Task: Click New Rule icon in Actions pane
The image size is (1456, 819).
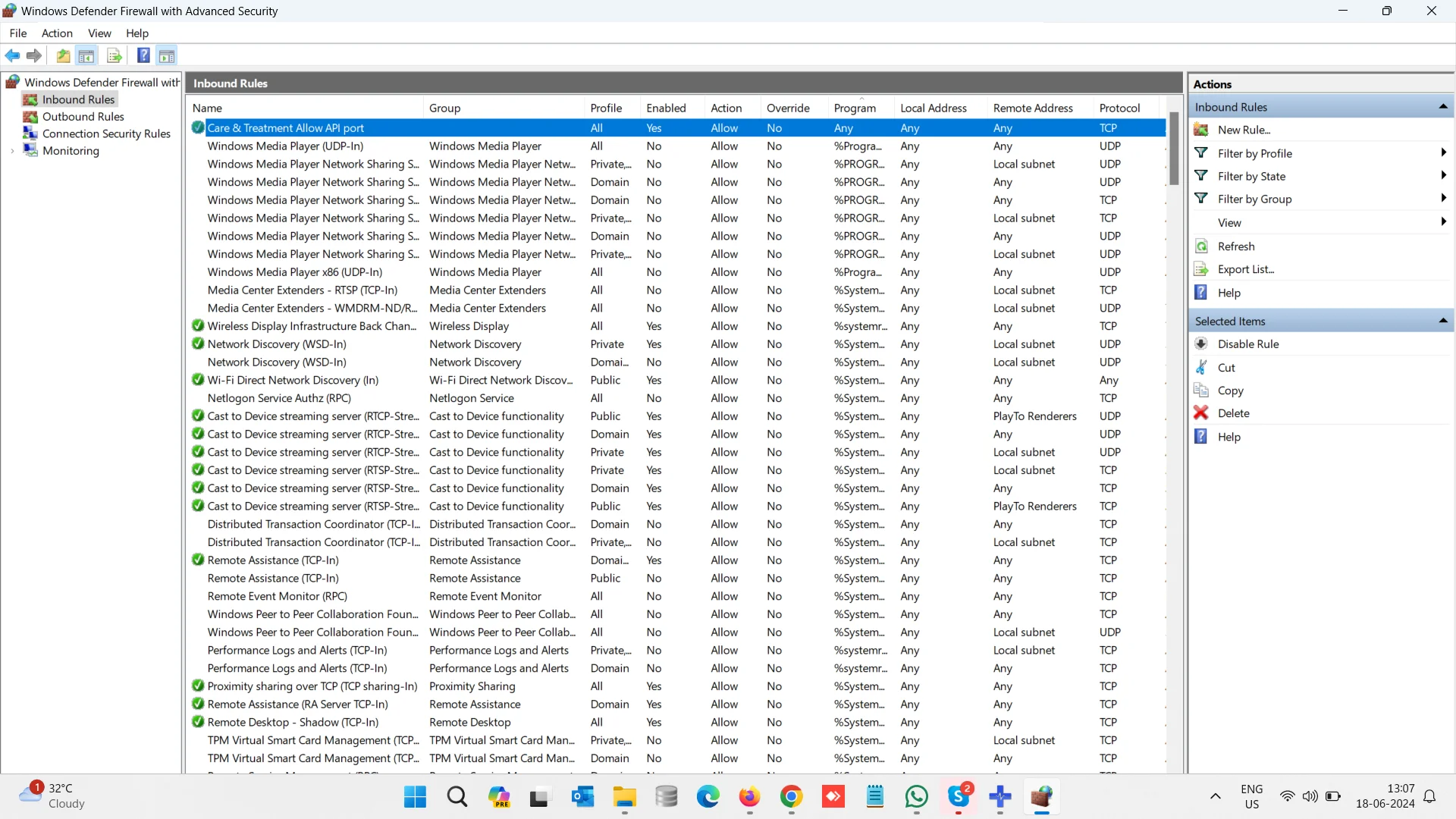Action: [1201, 130]
